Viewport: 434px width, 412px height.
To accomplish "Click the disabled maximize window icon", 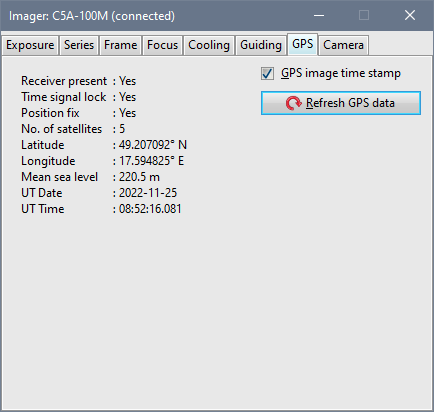I will (x=364, y=15).
